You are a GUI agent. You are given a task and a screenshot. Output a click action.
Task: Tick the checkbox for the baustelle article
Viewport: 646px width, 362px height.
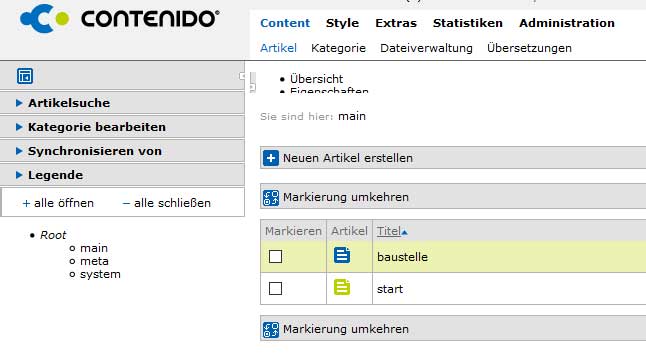[x=275, y=257]
